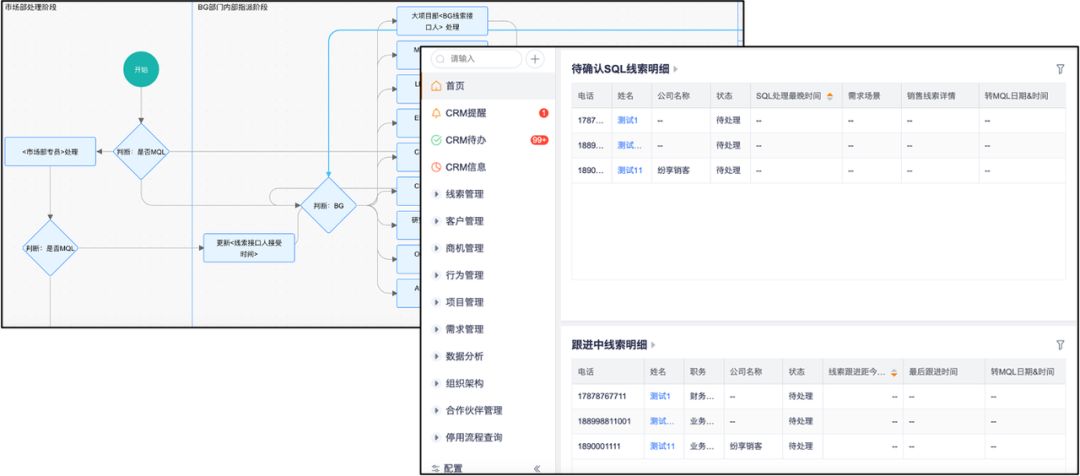Select 判断：BG diamond in flowchart
Image resolution: width=1080 pixels, height=476 pixels.
(328, 205)
